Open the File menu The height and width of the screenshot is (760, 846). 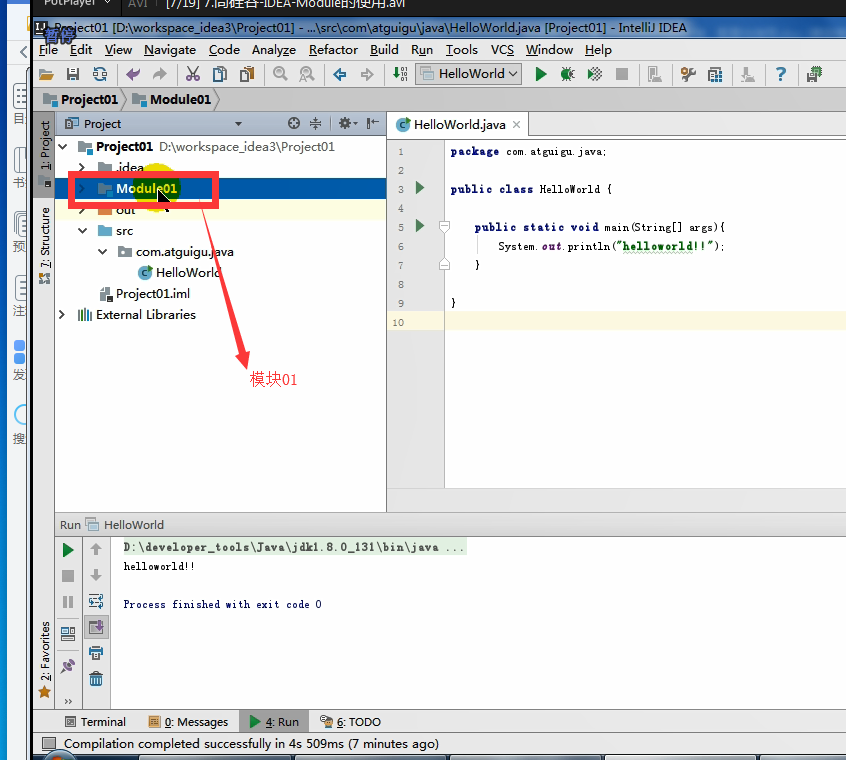pos(48,50)
